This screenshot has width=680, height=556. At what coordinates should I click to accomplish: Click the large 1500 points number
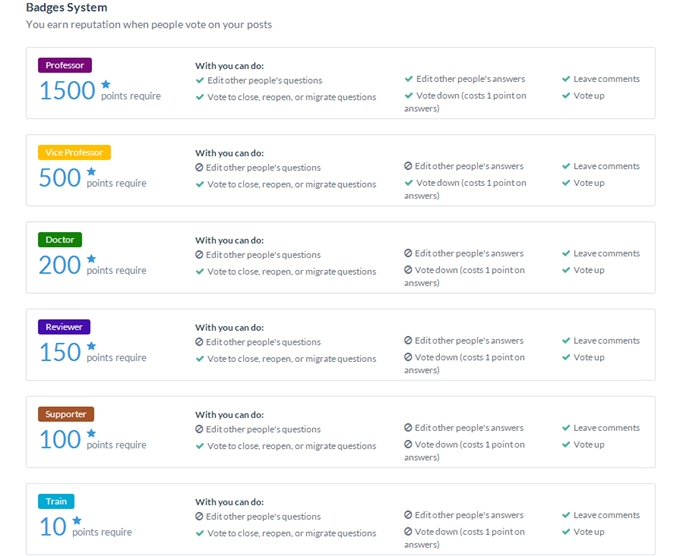pos(67,91)
